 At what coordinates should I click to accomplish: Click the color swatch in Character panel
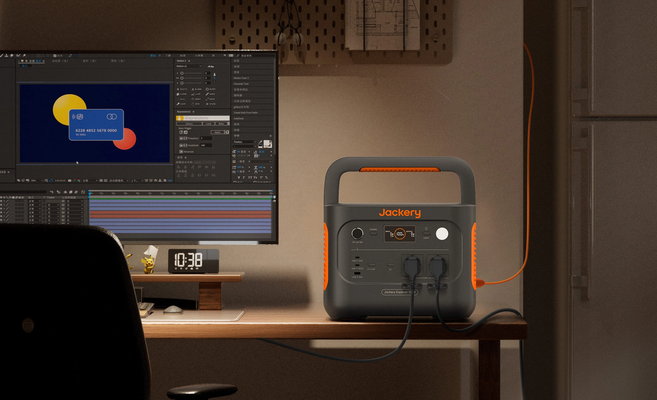pyautogui.click(x=267, y=144)
